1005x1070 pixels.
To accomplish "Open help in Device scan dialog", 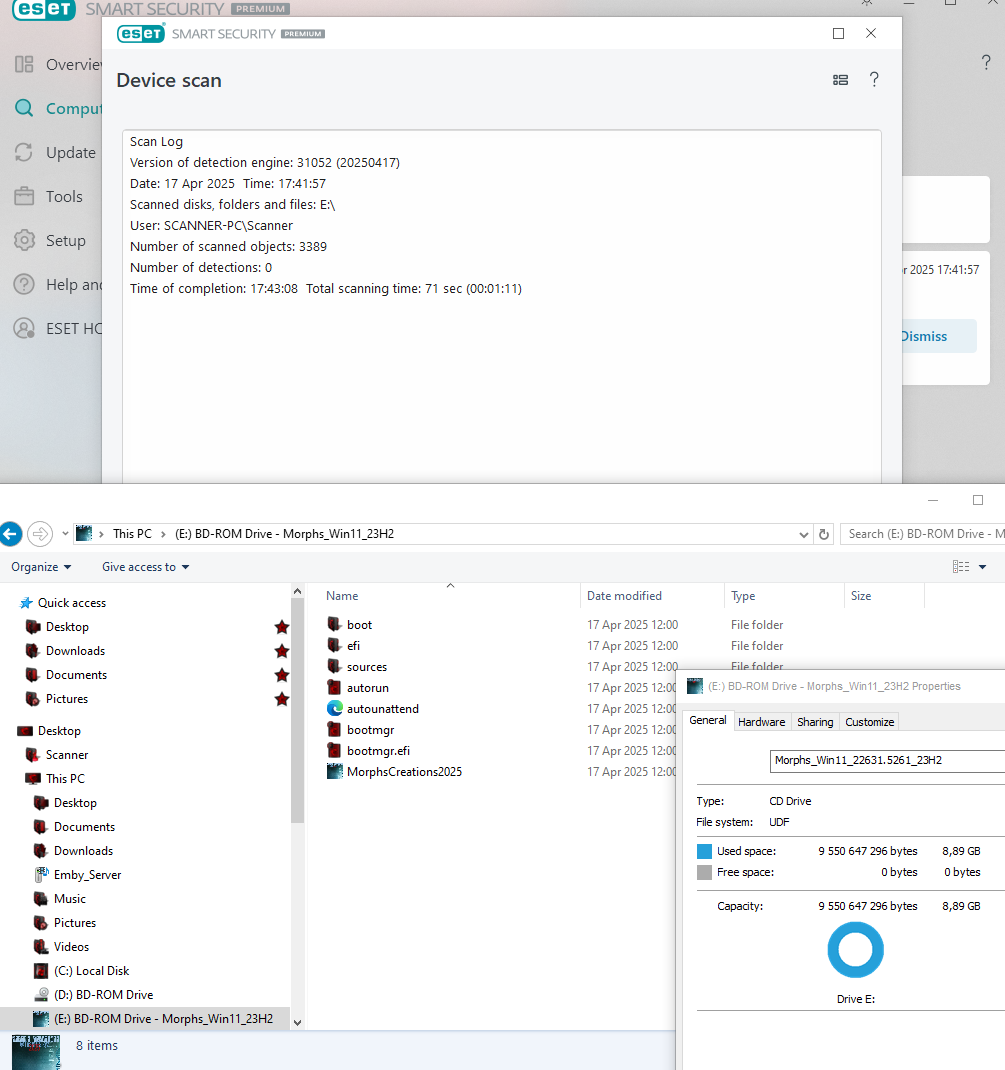I will click(x=874, y=80).
